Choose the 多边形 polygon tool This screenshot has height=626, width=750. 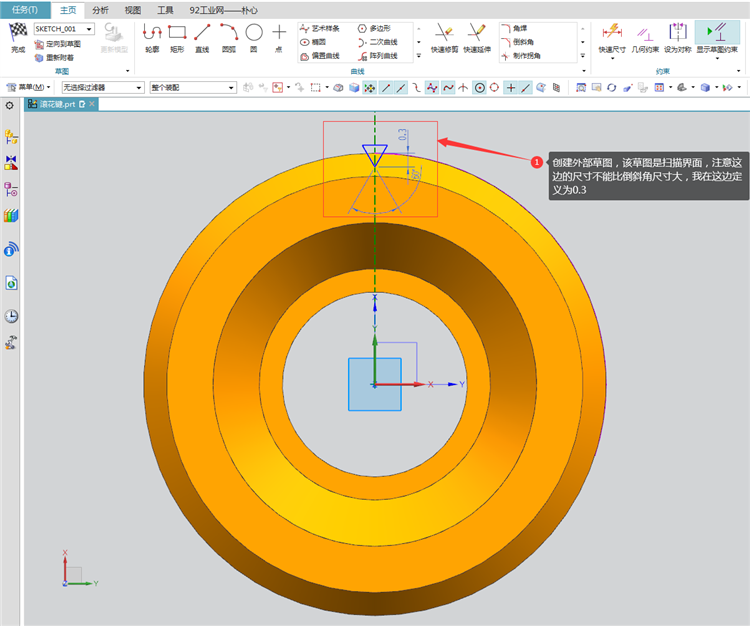coord(374,29)
